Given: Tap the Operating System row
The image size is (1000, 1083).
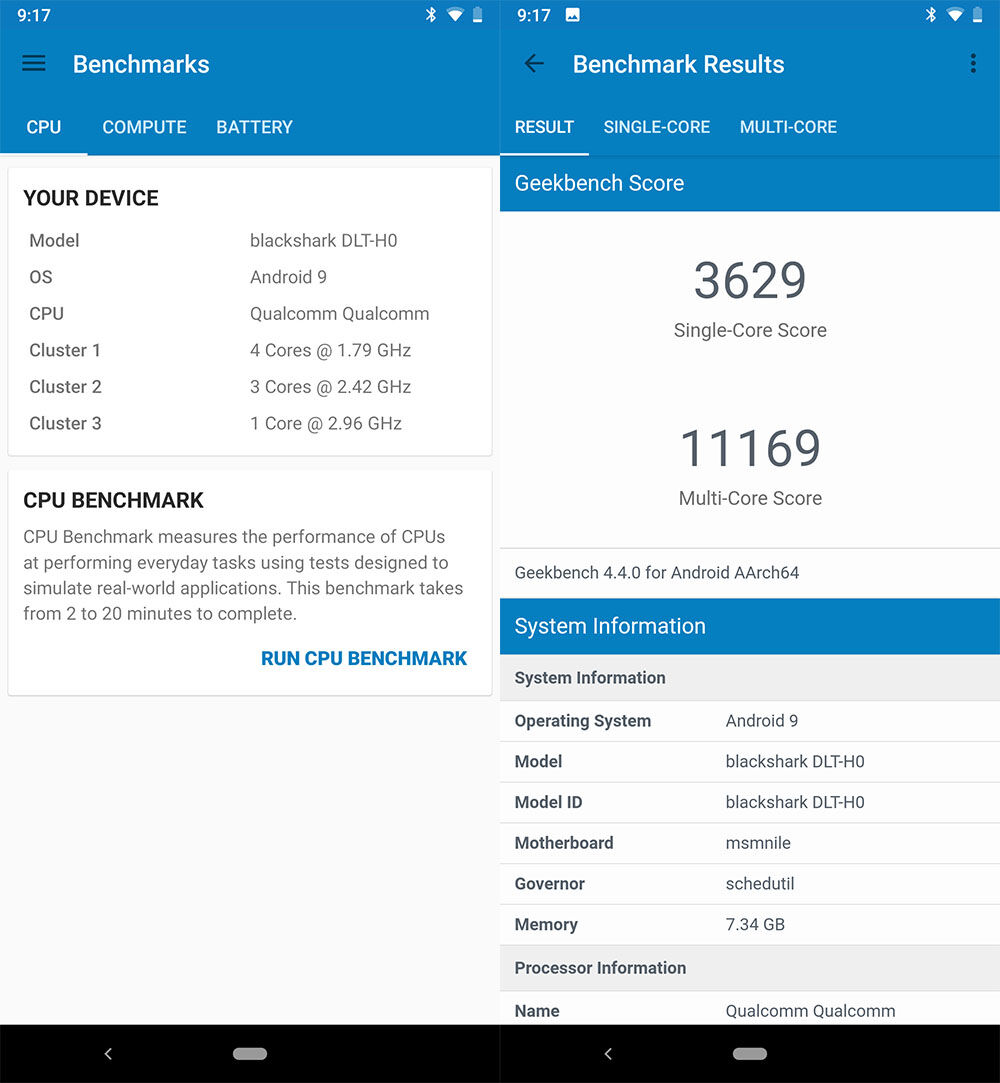Looking at the screenshot, I should pyautogui.click(x=750, y=721).
